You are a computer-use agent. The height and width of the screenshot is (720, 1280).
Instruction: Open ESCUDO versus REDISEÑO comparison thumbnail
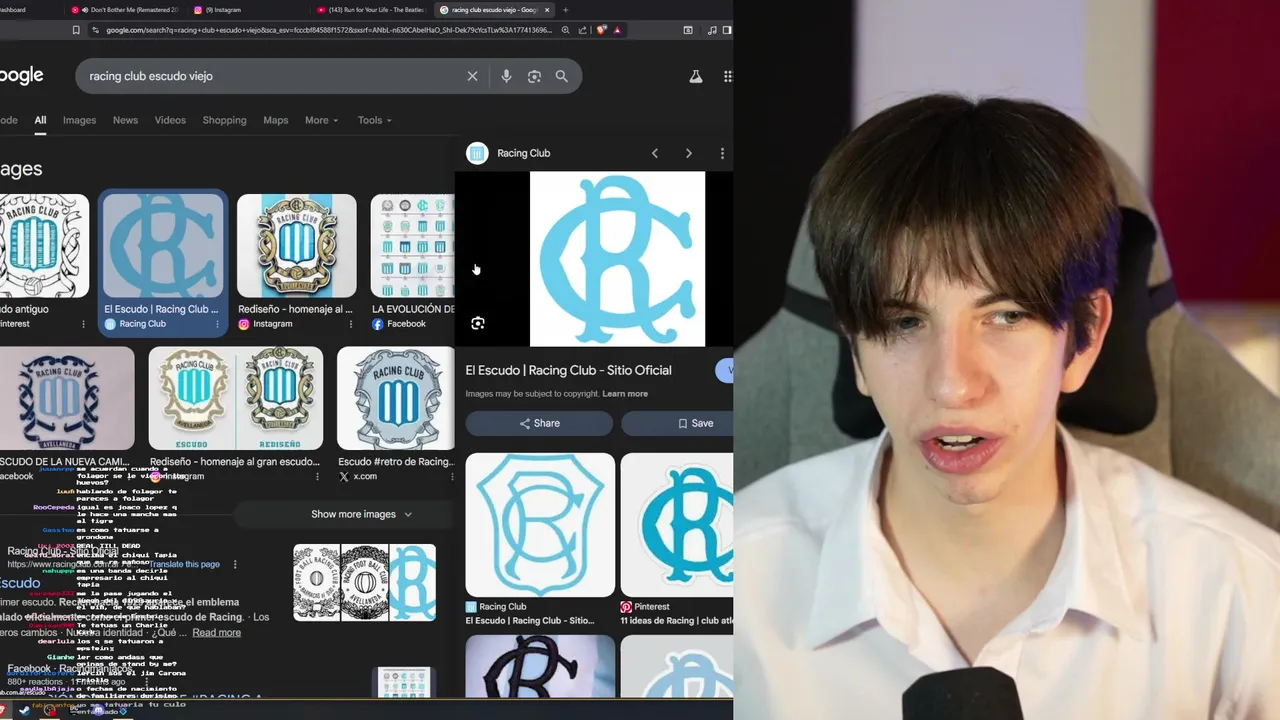tap(236, 398)
